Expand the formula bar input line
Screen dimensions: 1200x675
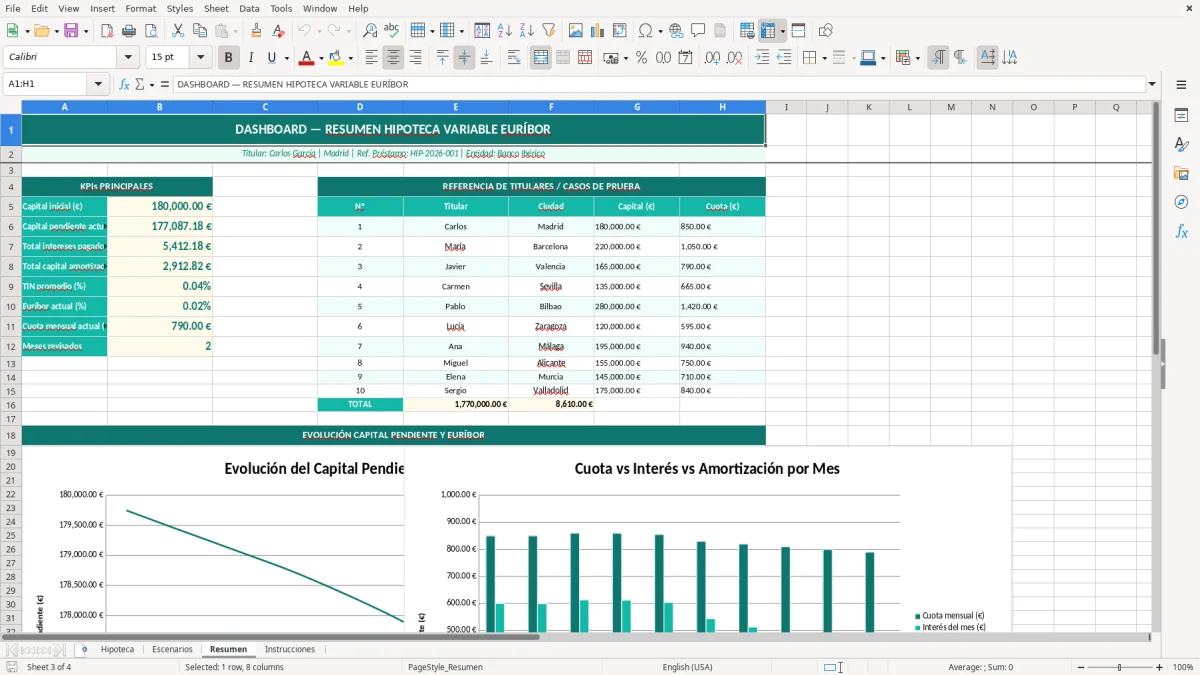1153,84
